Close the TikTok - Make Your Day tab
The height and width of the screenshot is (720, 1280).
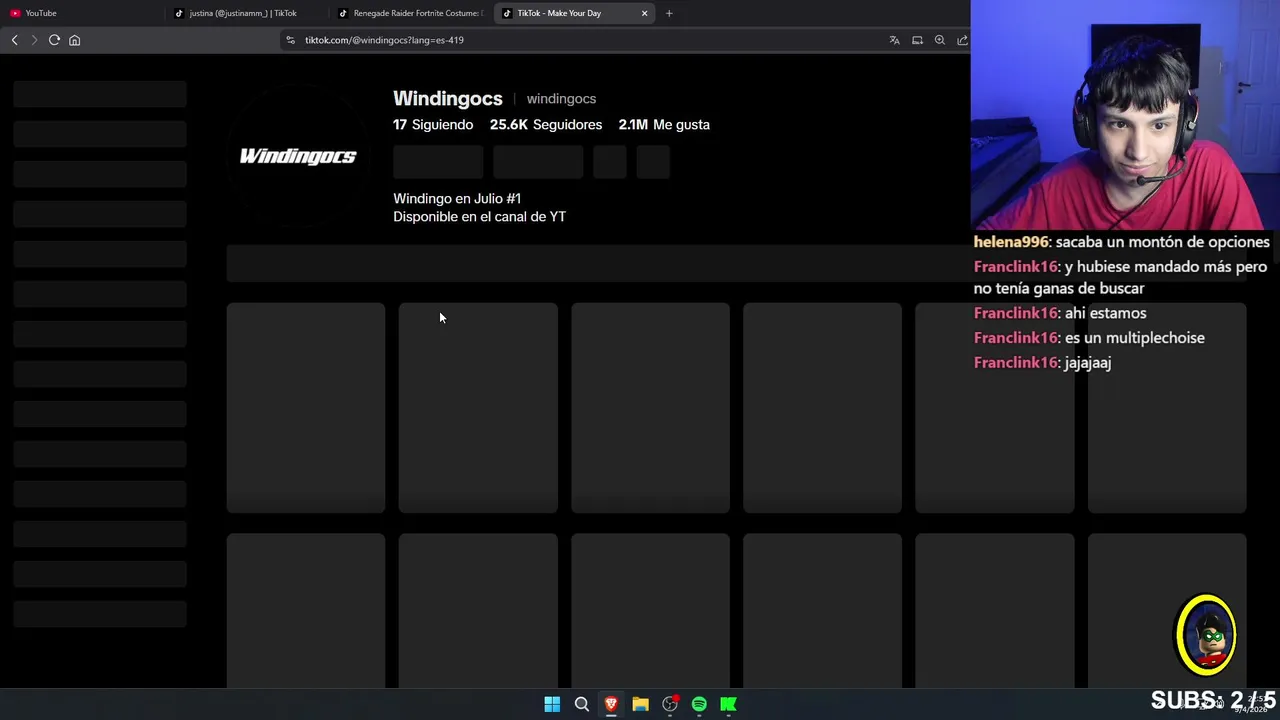coord(644,13)
